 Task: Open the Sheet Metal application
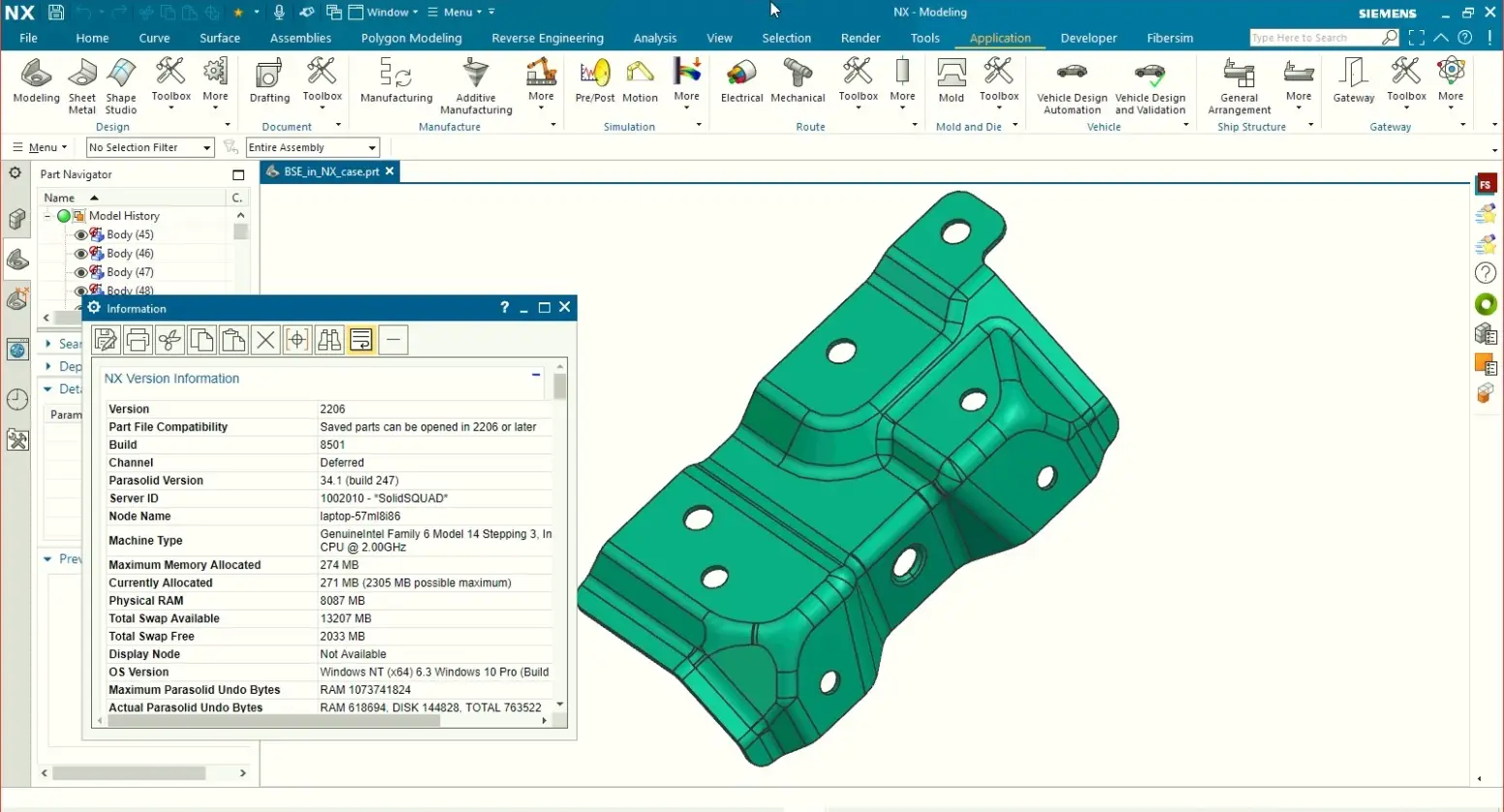[82, 86]
